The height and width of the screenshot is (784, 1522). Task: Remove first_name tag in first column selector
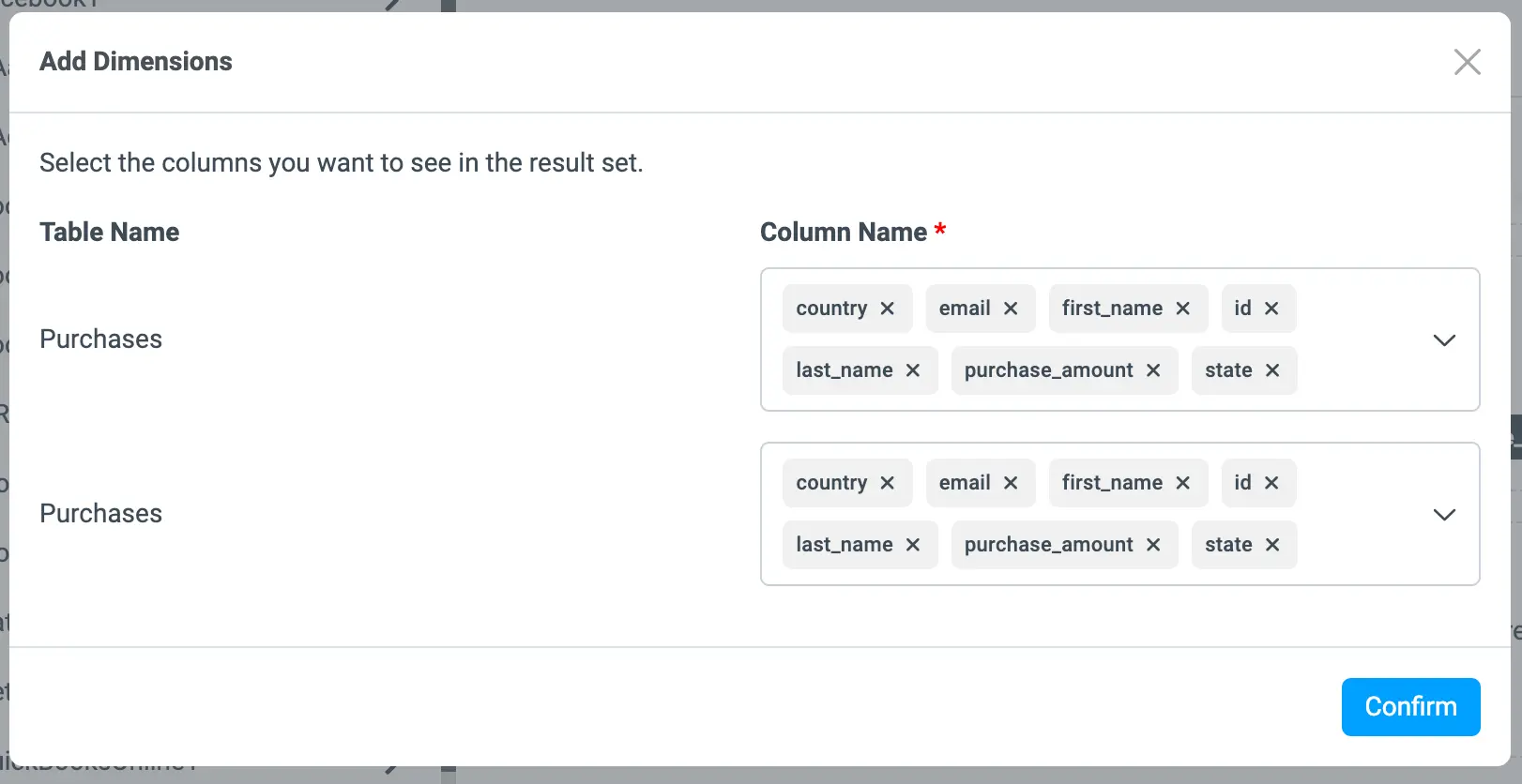point(1182,309)
